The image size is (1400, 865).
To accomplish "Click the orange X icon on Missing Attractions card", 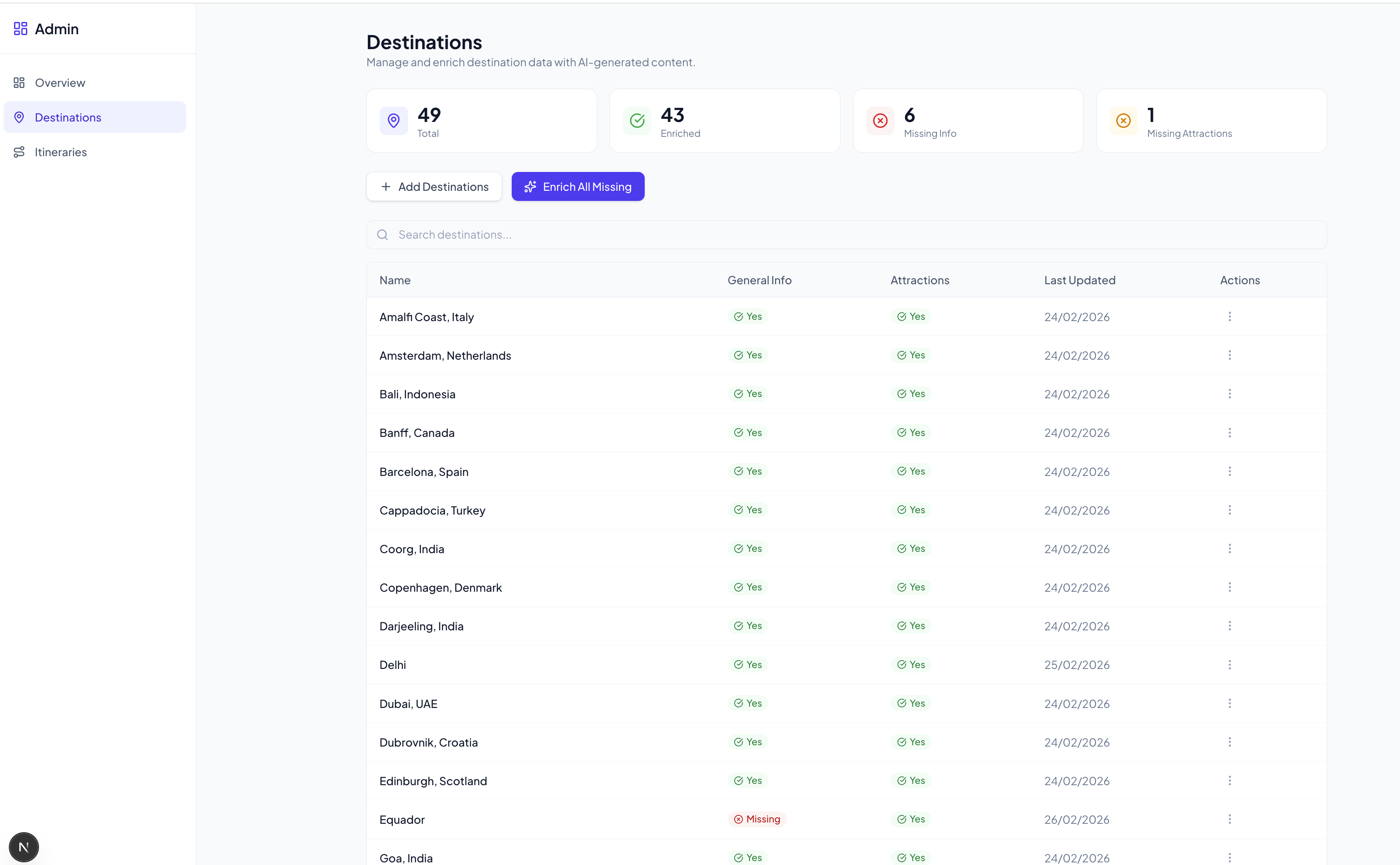I will (x=1123, y=121).
